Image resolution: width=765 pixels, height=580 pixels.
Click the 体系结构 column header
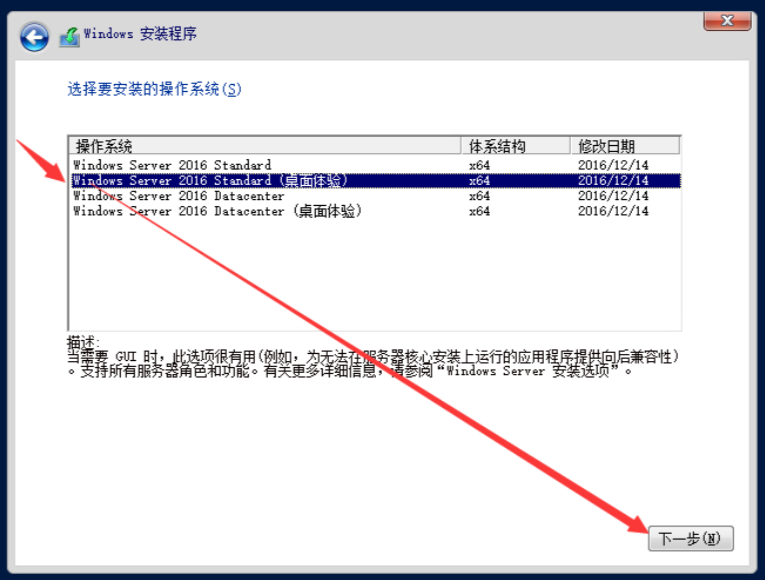516,146
